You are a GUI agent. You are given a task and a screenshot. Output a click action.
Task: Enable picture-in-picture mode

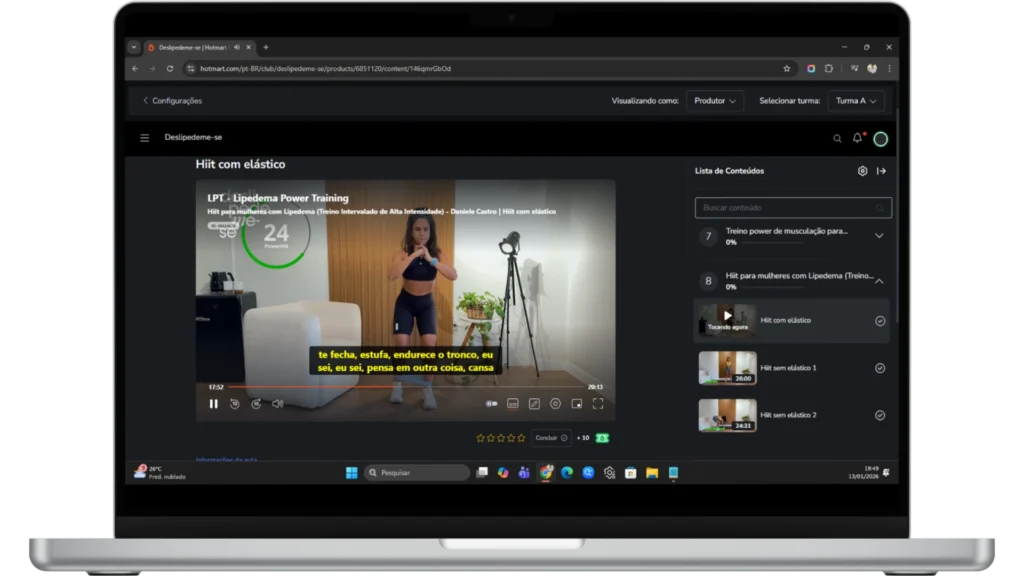577,404
